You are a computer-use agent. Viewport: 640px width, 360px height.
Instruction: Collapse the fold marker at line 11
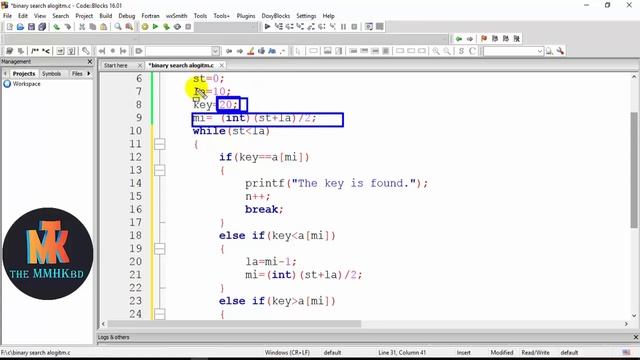pyautogui.click(x=160, y=144)
